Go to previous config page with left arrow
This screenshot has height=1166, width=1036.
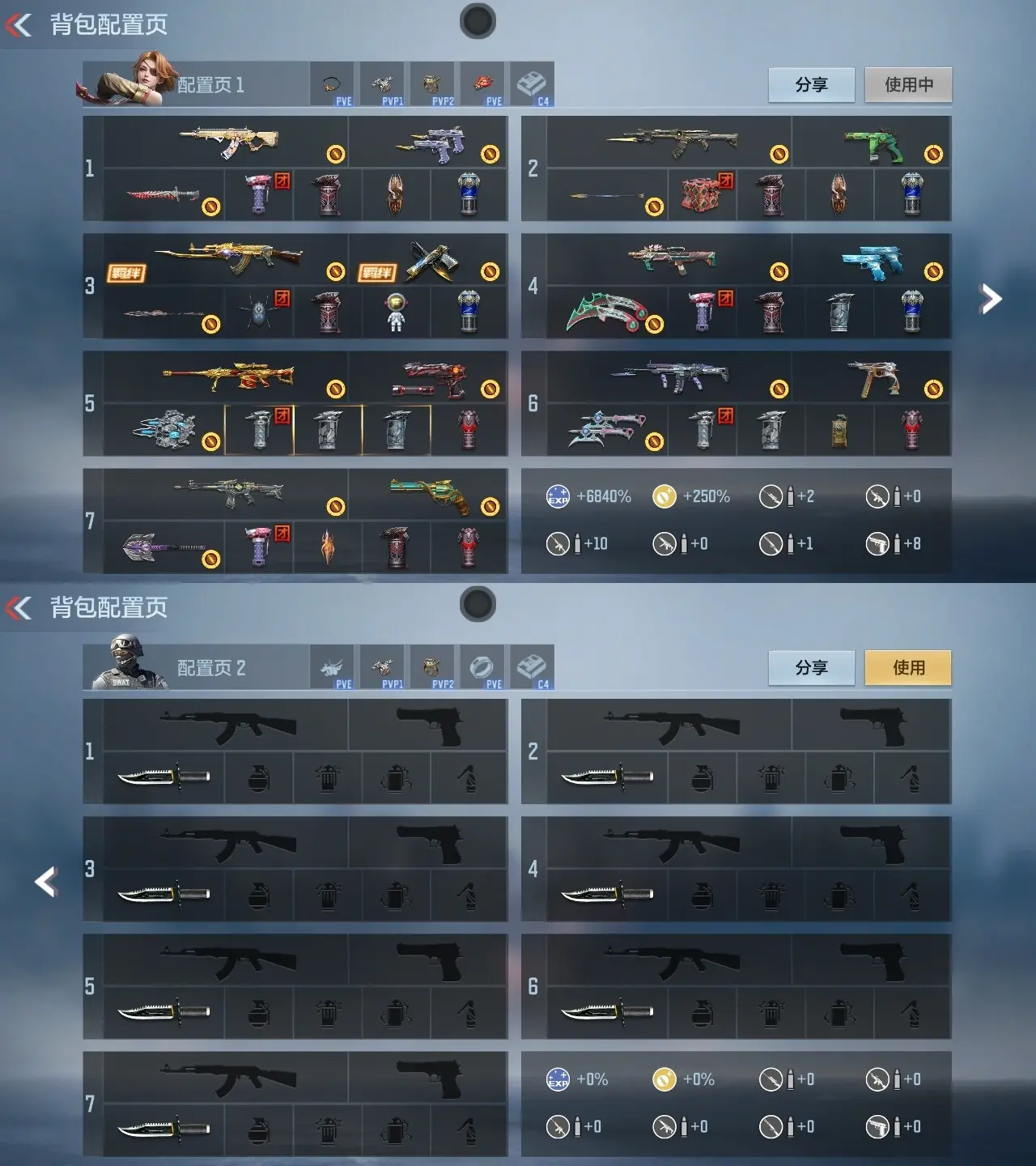46,882
